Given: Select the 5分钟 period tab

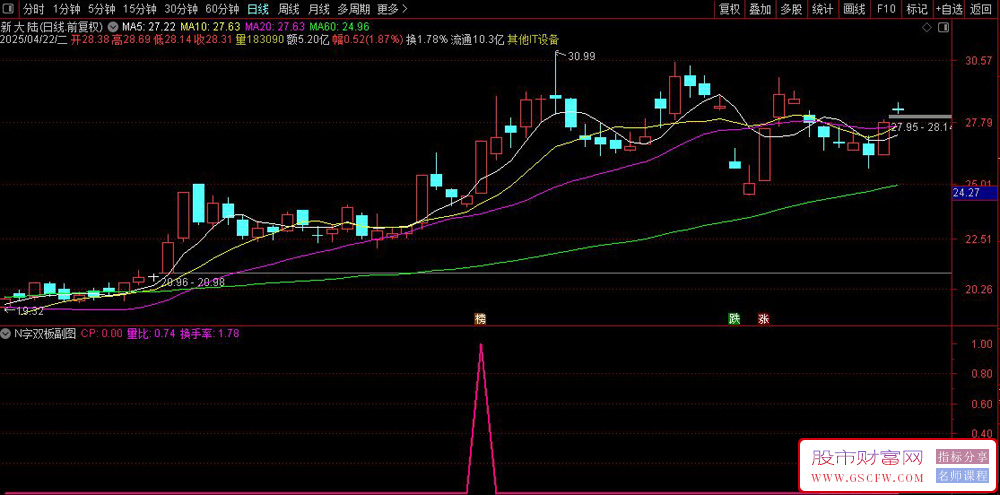Looking at the screenshot, I should pos(101,9).
